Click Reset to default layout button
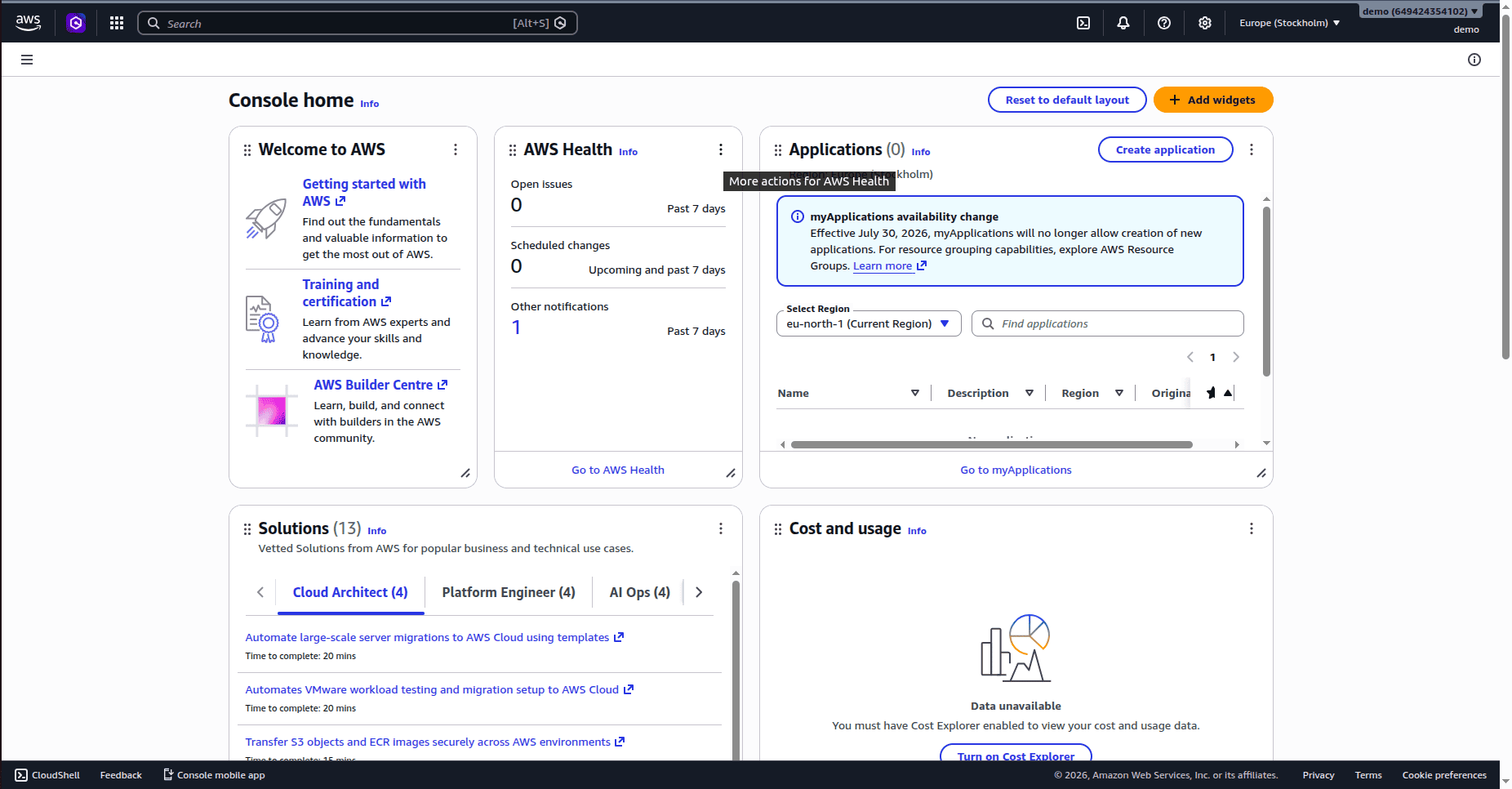This screenshot has width=1512, height=789. pyautogui.click(x=1067, y=100)
